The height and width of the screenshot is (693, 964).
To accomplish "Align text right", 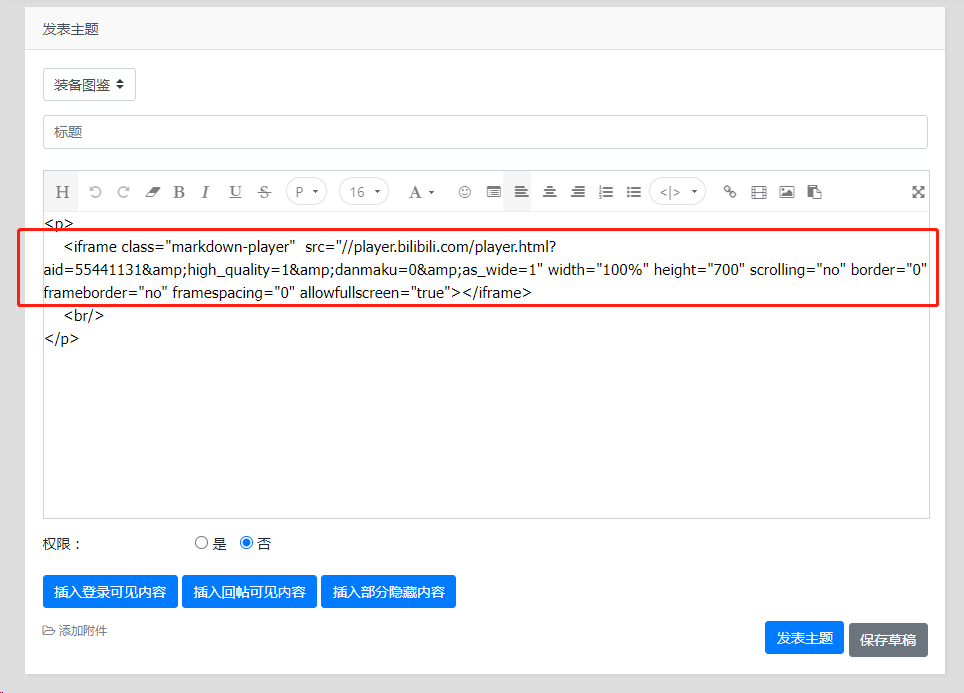I will 577,192.
